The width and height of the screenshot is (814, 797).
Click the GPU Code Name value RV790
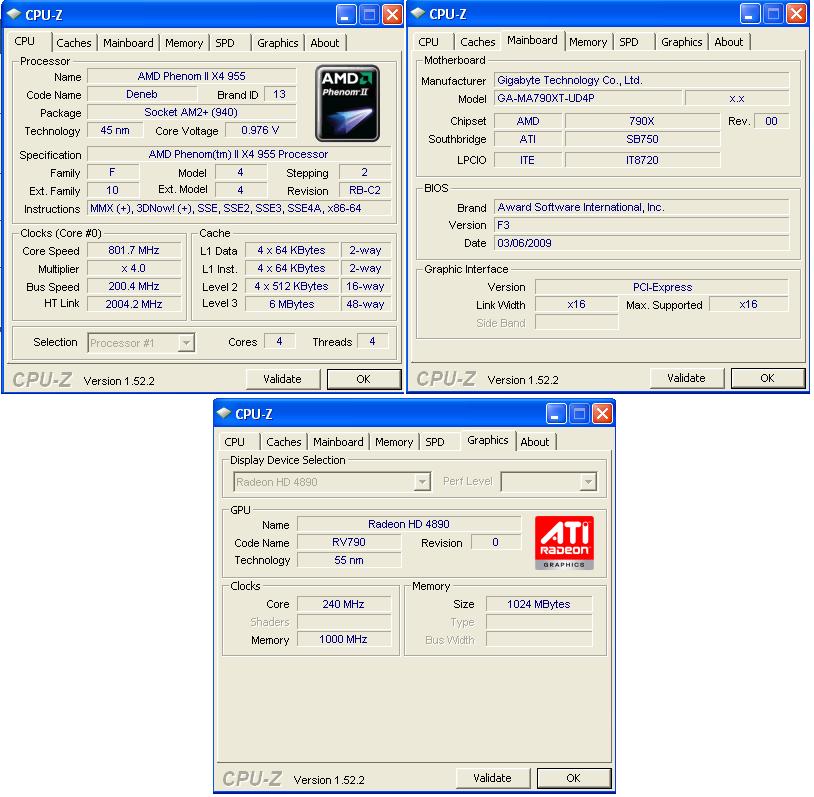tap(349, 542)
